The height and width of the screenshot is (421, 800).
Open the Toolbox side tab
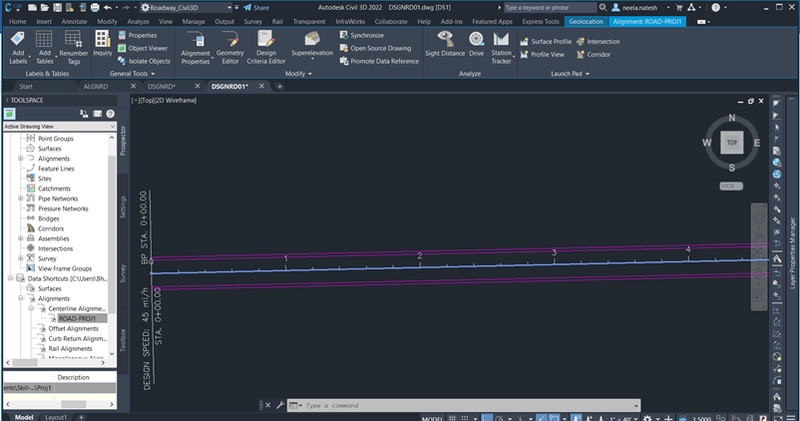(122, 340)
